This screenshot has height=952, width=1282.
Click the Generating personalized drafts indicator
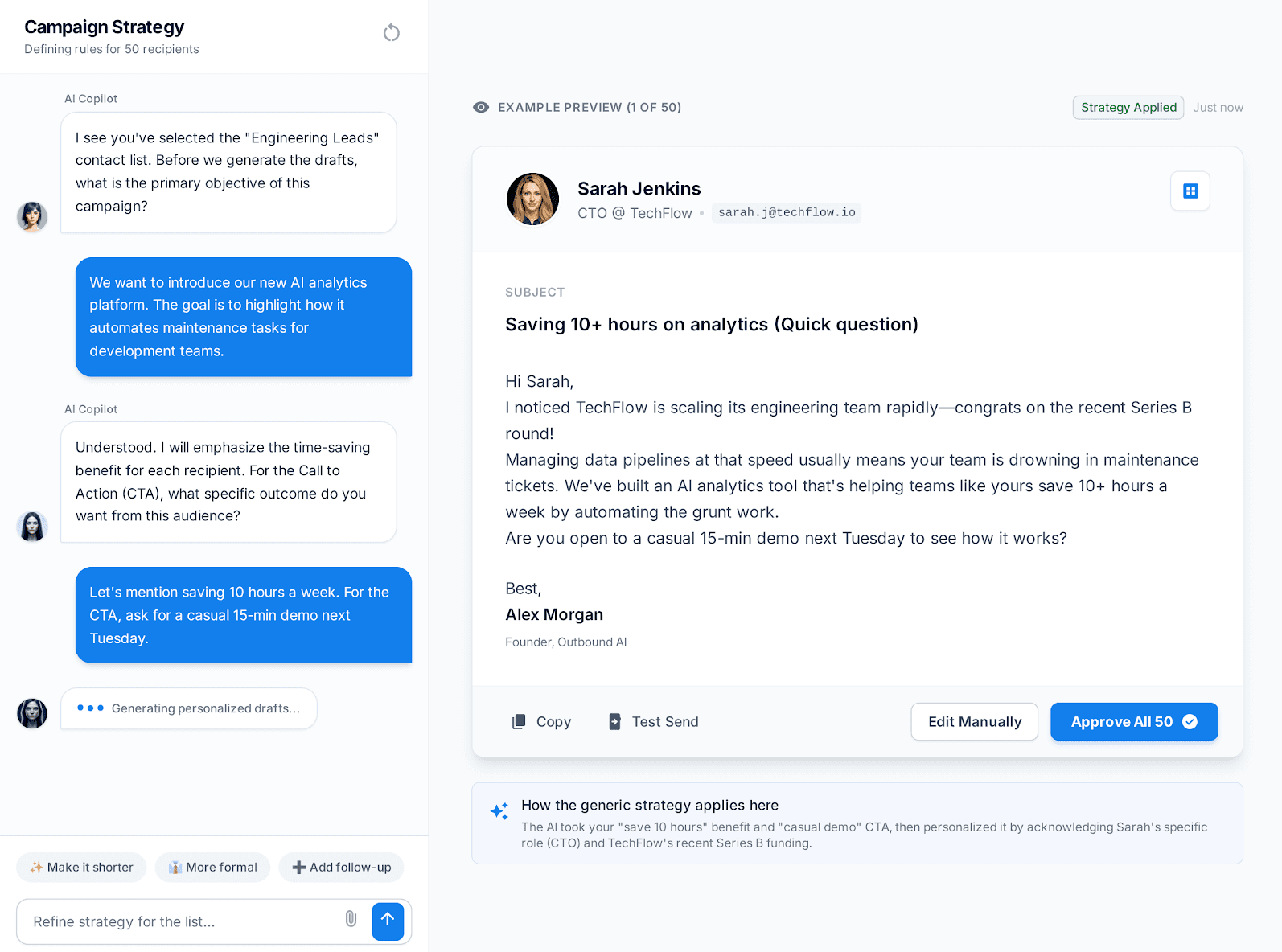coord(189,708)
